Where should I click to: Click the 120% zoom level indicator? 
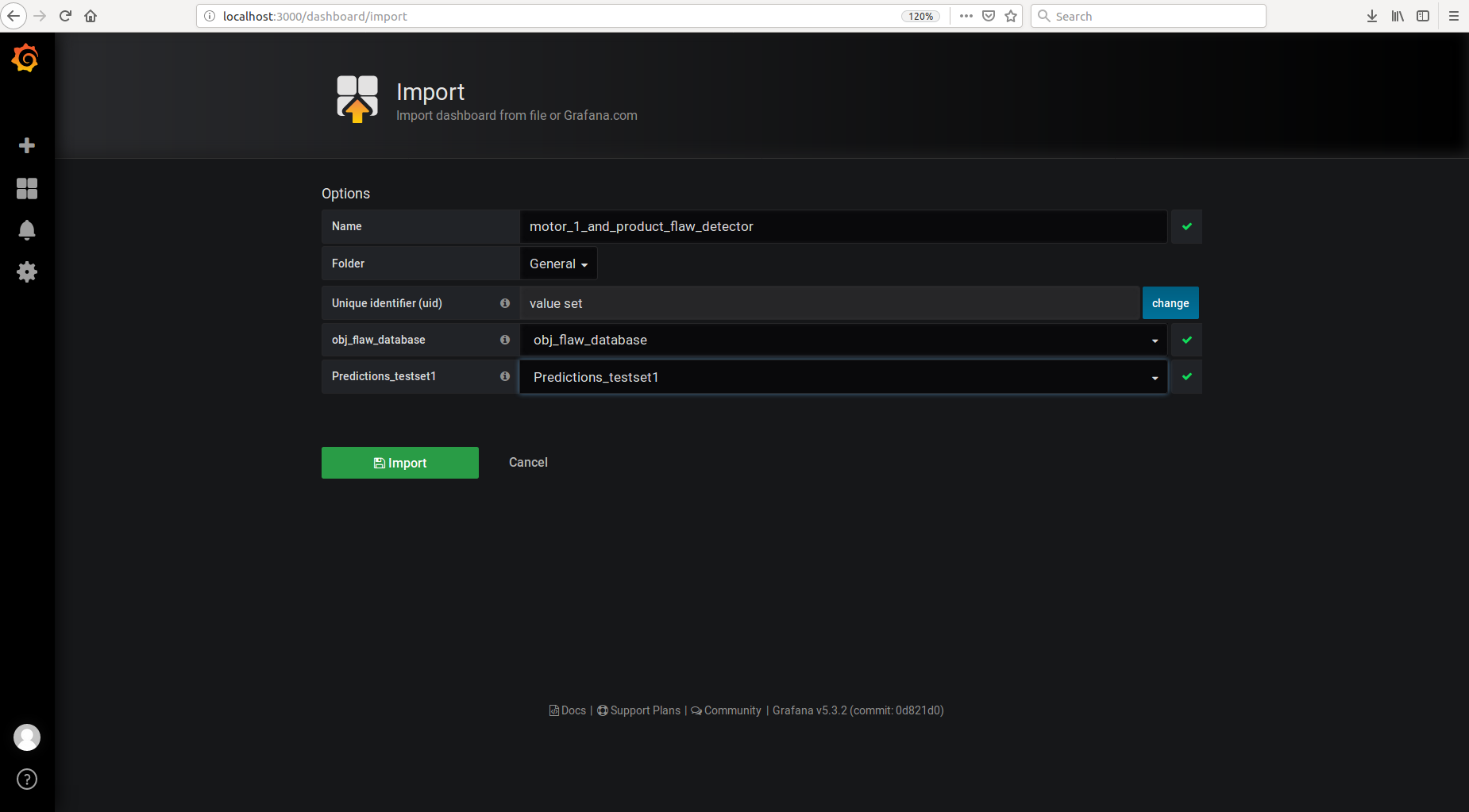(x=921, y=16)
